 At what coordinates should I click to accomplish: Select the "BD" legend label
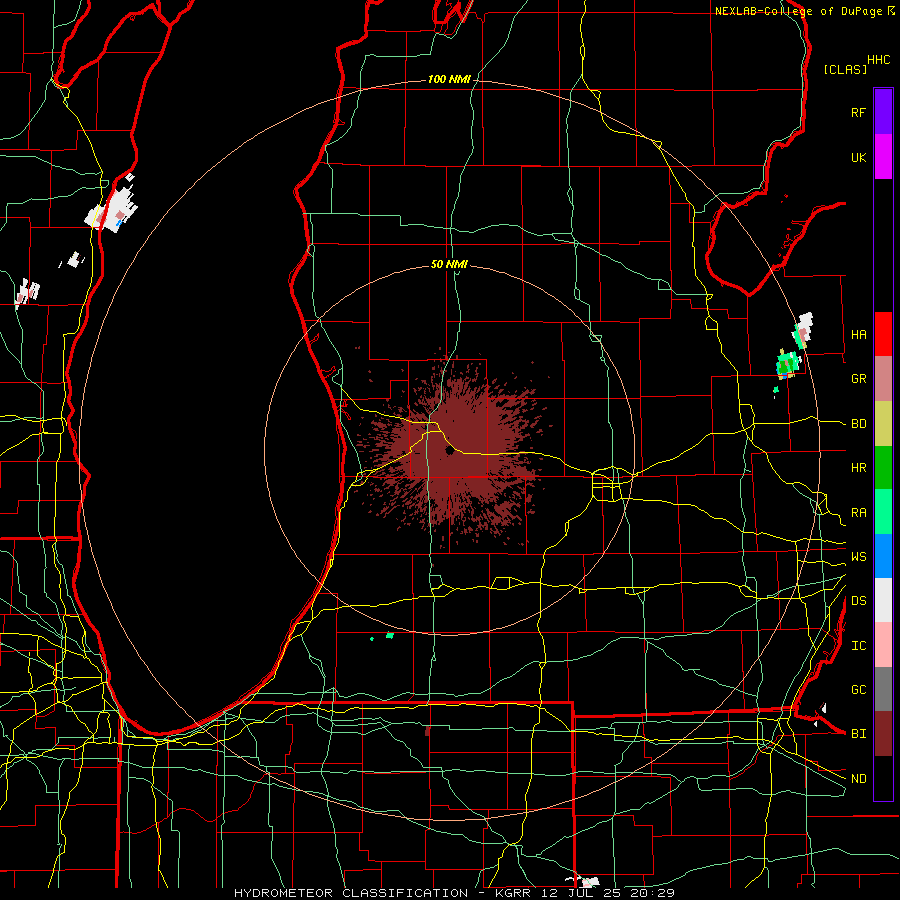tap(858, 424)
